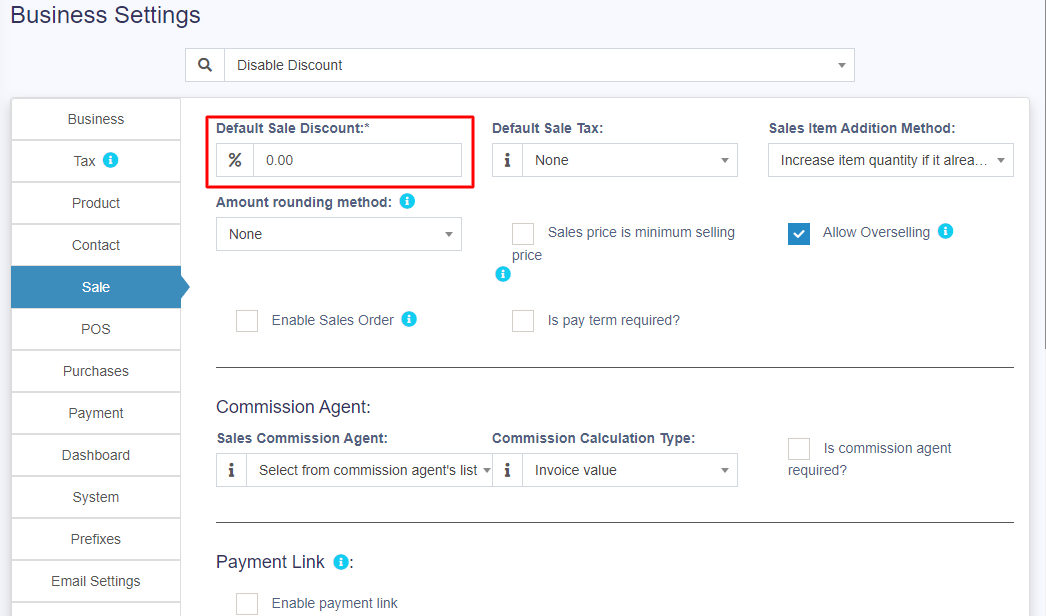Image resolution: width=1046 pixels, height=616 pixels.
Task: Click percent icon beside Default Sale Discount
Action: tap(235, 160)
